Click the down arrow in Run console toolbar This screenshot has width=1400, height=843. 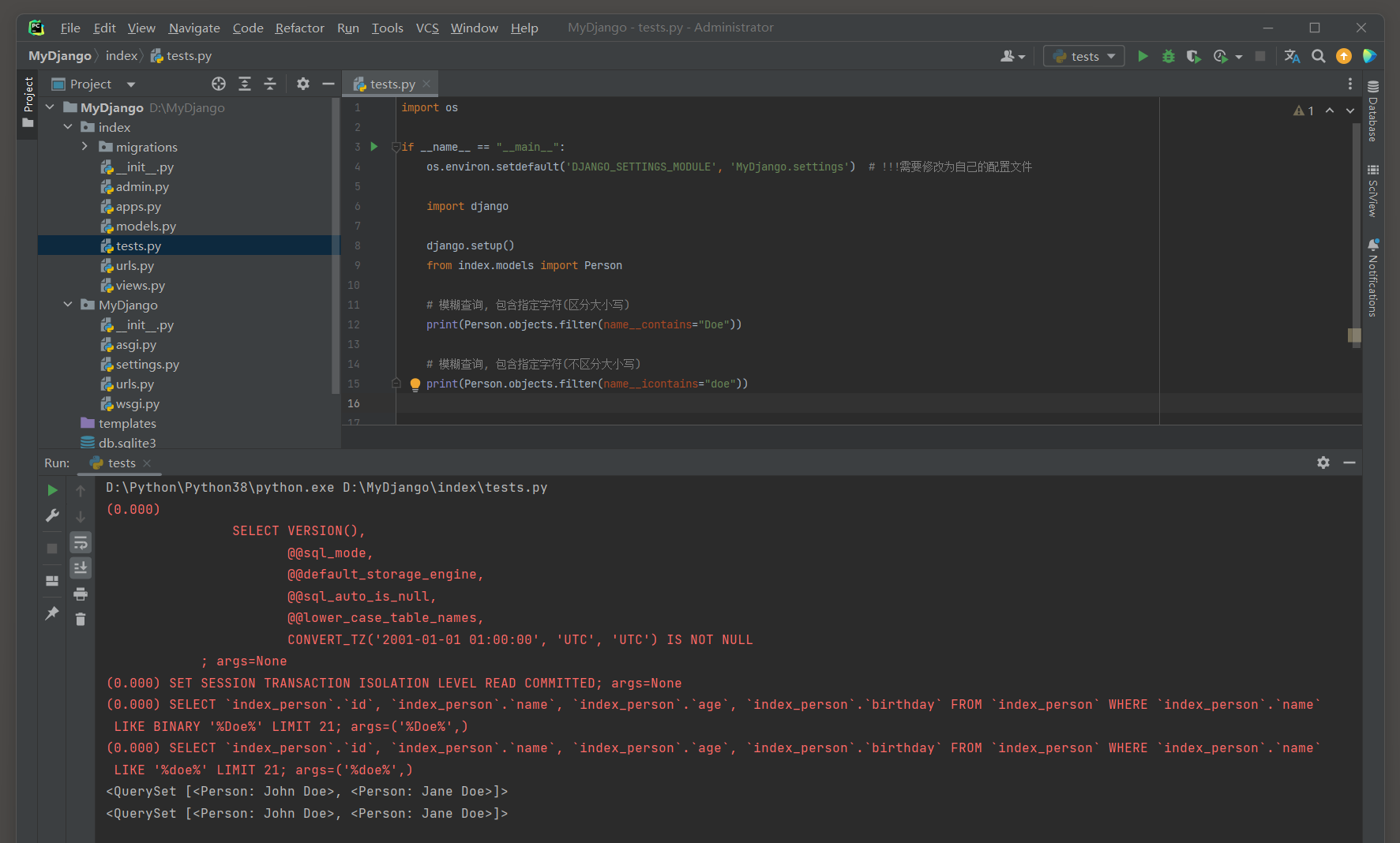click(x=81, y=516)
